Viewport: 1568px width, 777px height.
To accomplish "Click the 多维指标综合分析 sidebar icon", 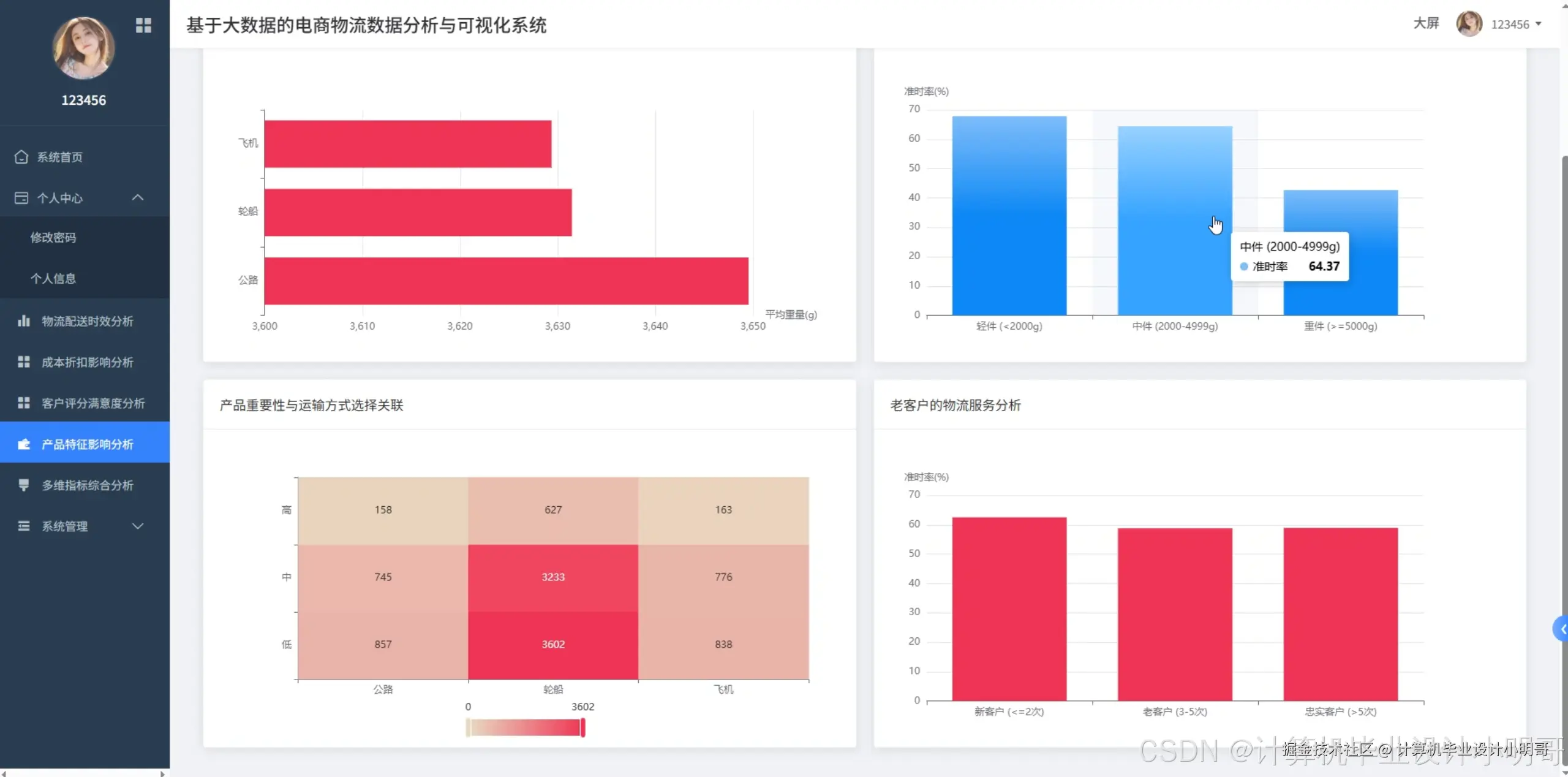I will [x=24, y=485].
